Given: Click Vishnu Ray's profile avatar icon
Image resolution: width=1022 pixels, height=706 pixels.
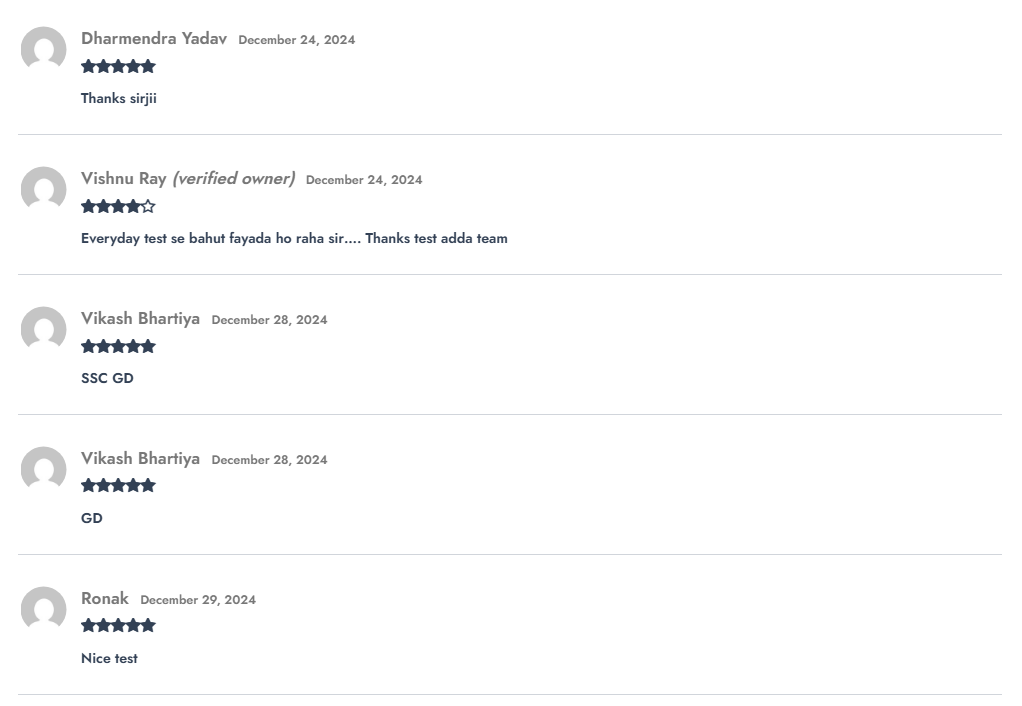Looking at the screenshot, I should coord(44,189).
